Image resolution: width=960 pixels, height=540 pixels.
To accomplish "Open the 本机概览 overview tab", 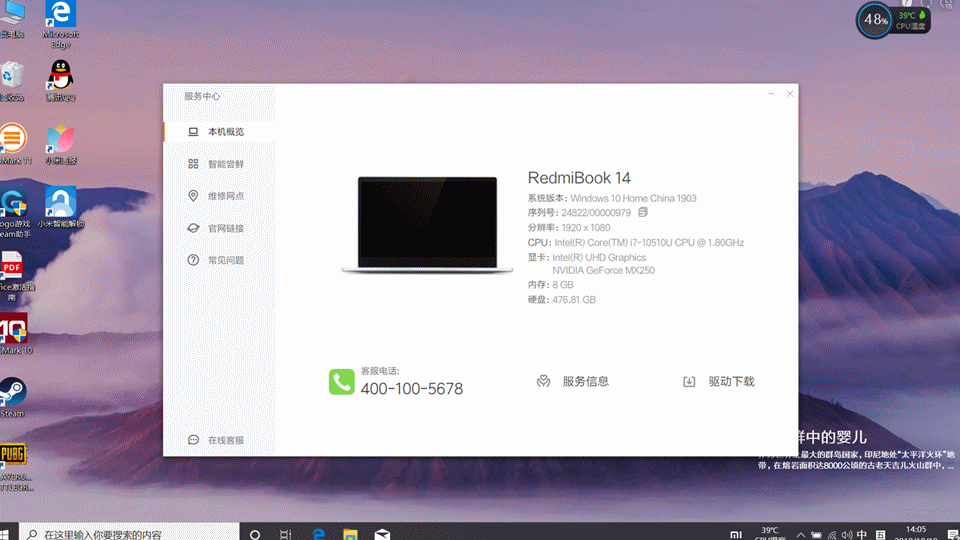I will [219, 132].
